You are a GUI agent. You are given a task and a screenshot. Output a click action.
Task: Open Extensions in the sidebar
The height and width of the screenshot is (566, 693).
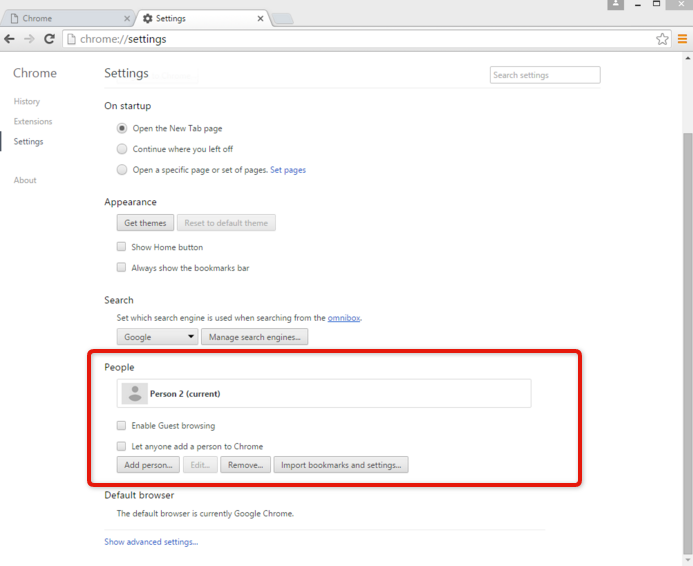pyautogui.click(x=33, y=121)
